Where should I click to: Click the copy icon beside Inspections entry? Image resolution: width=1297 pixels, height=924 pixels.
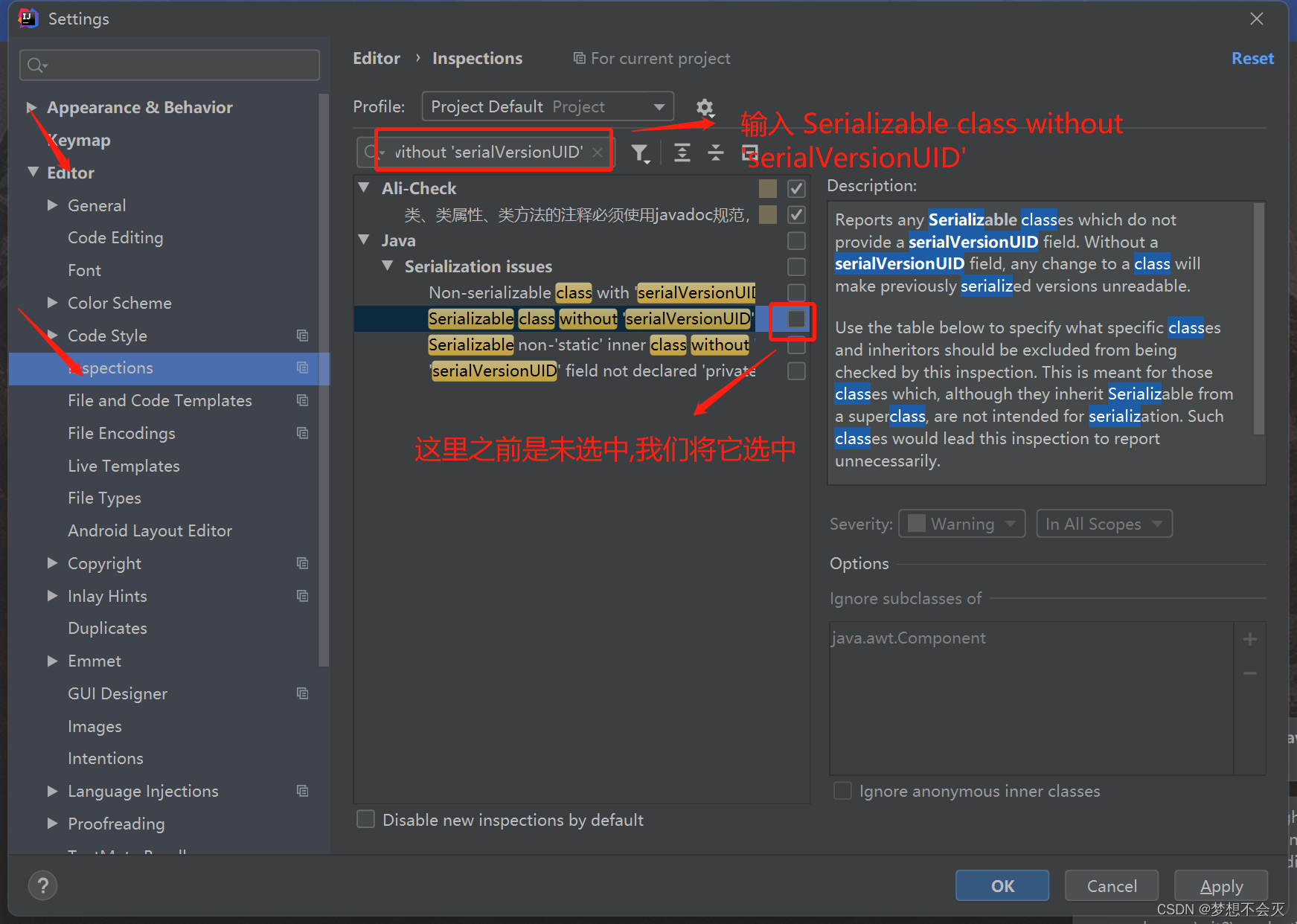click(x=302, y=368)
